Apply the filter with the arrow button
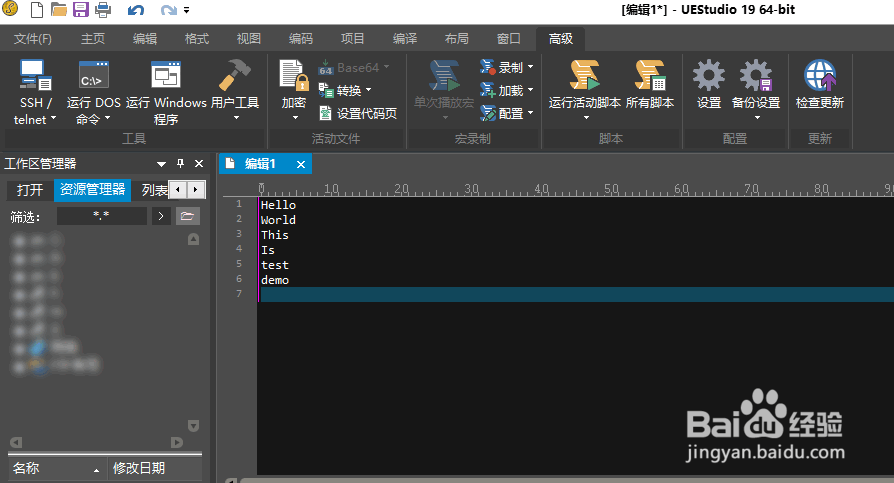Screen dimensions: 894x483 click(161, 216)
